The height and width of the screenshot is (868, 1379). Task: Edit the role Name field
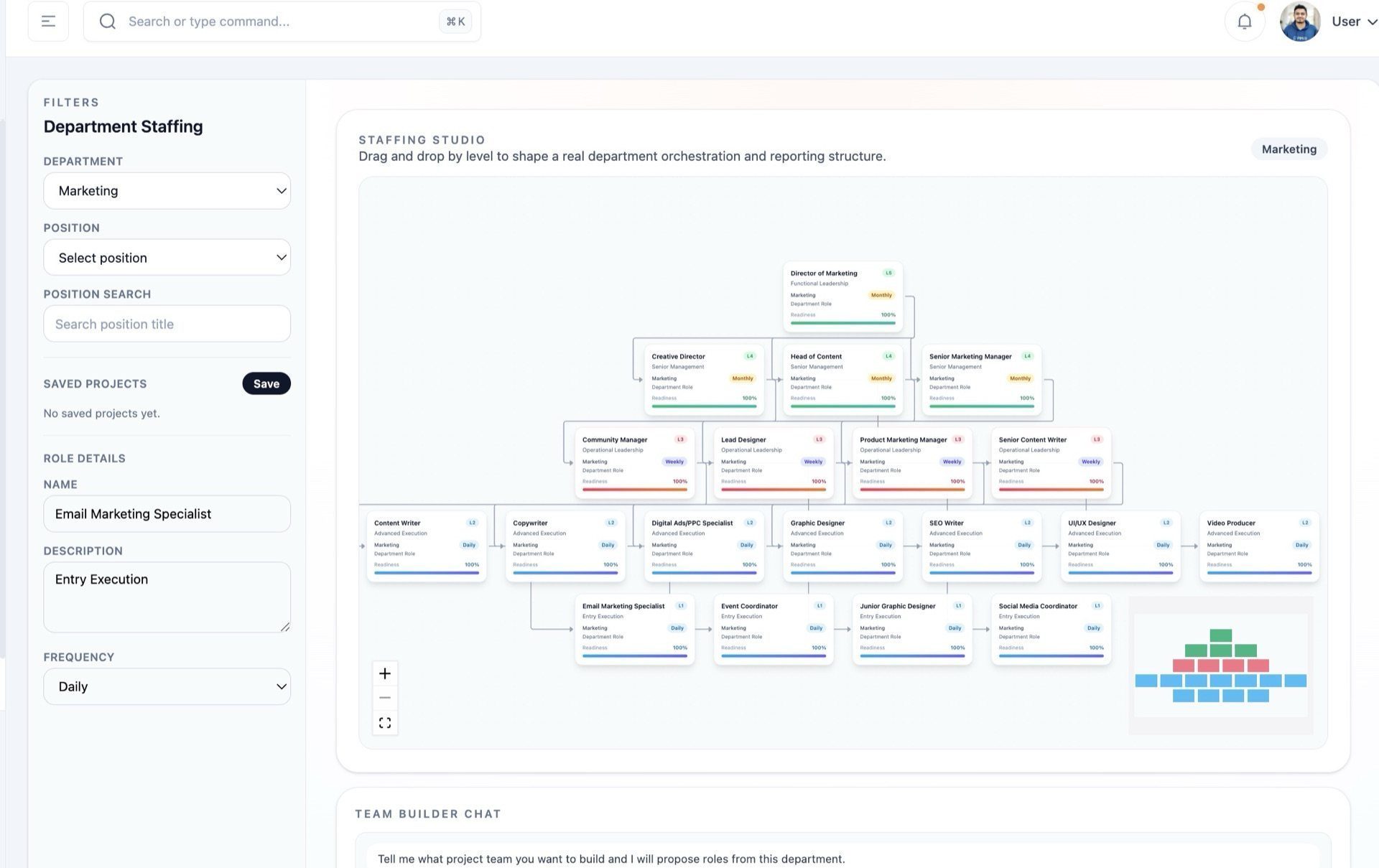[x=167, y=514]
